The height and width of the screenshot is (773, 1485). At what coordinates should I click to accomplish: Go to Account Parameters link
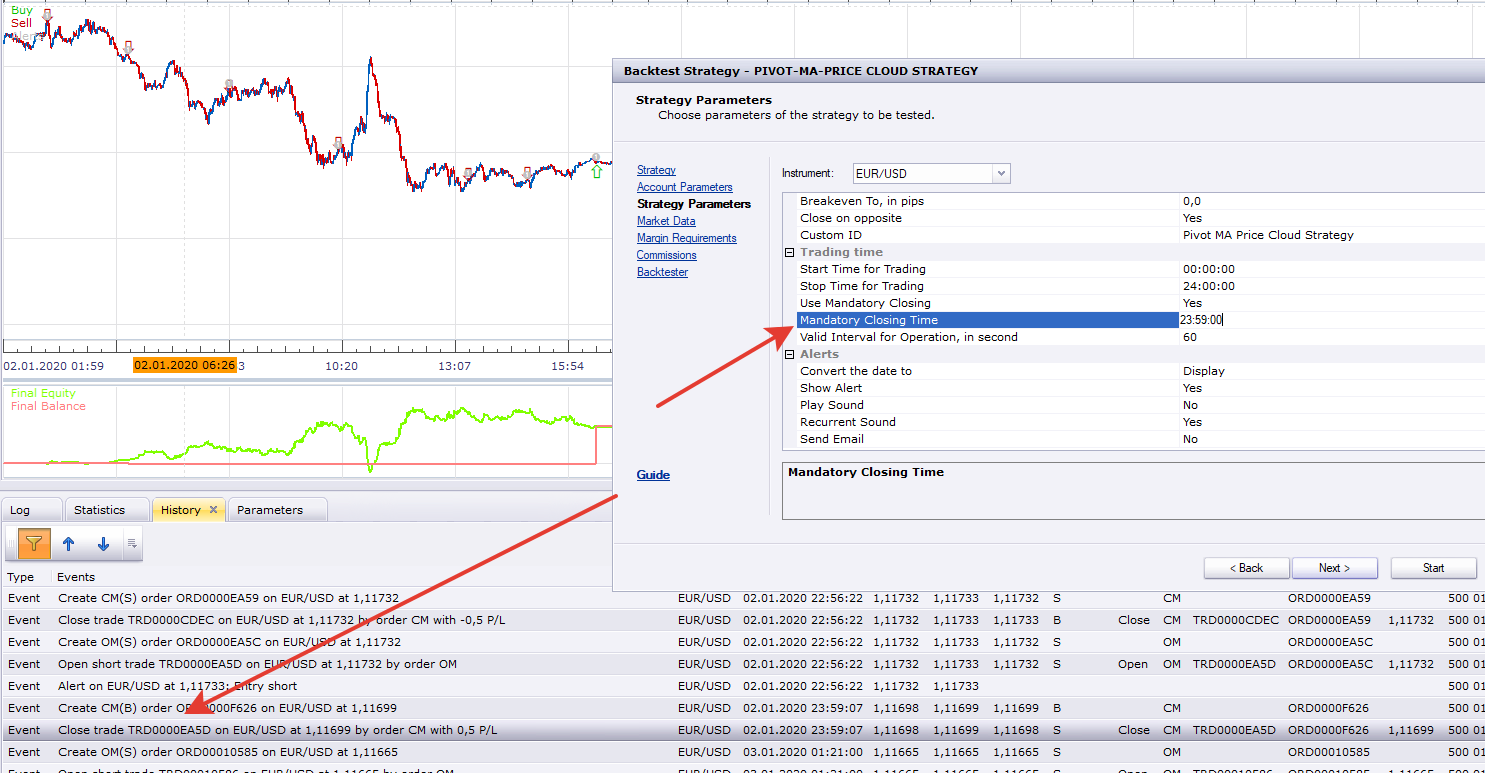685,187
